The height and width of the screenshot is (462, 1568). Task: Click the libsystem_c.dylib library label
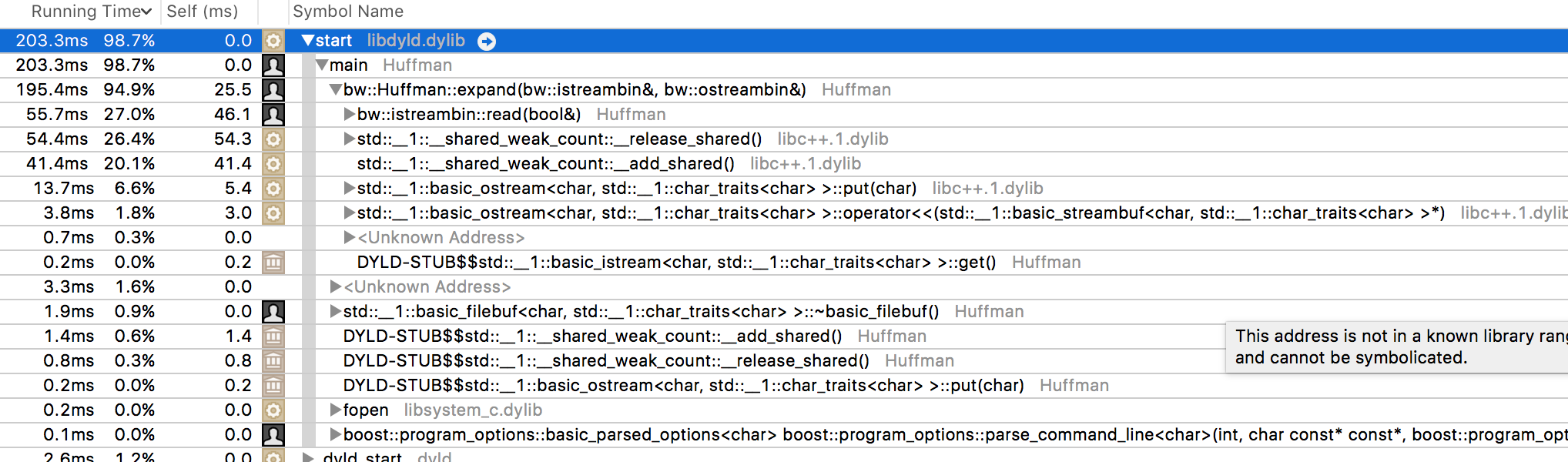[473, 410]
